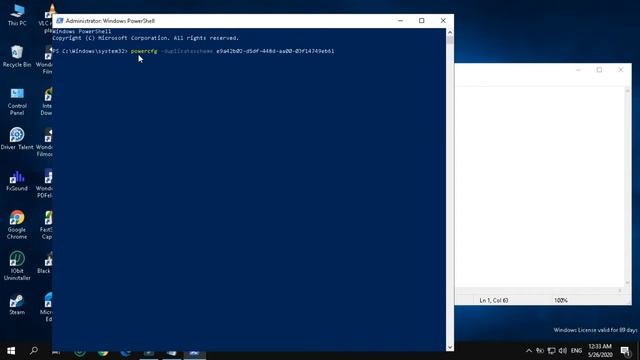Viewport: 640px width, 360px height.
Task: Switch to Chrome on the taskbar
Action: (103, 352)
